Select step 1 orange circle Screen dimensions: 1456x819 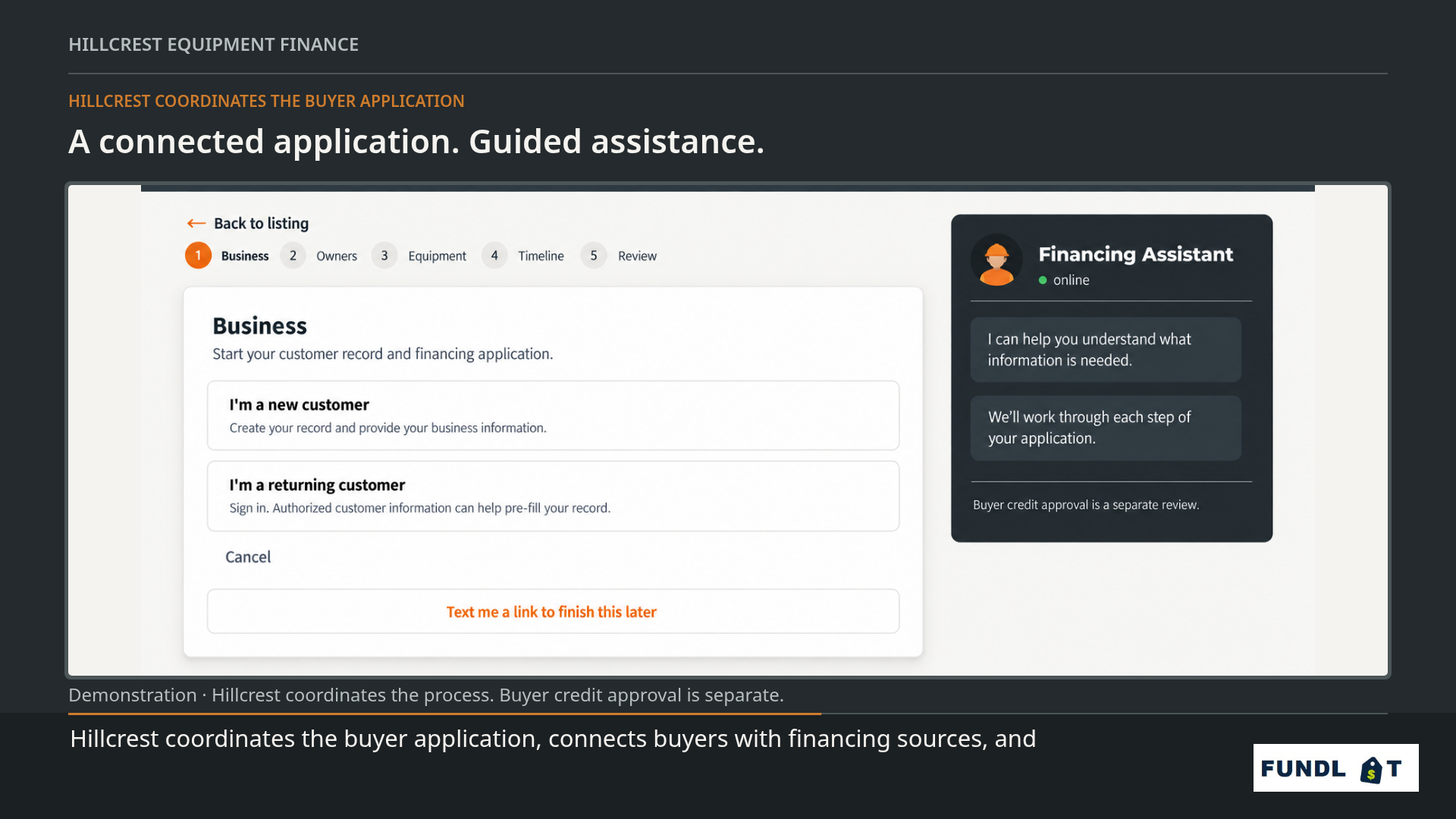[x=198, y=256]
